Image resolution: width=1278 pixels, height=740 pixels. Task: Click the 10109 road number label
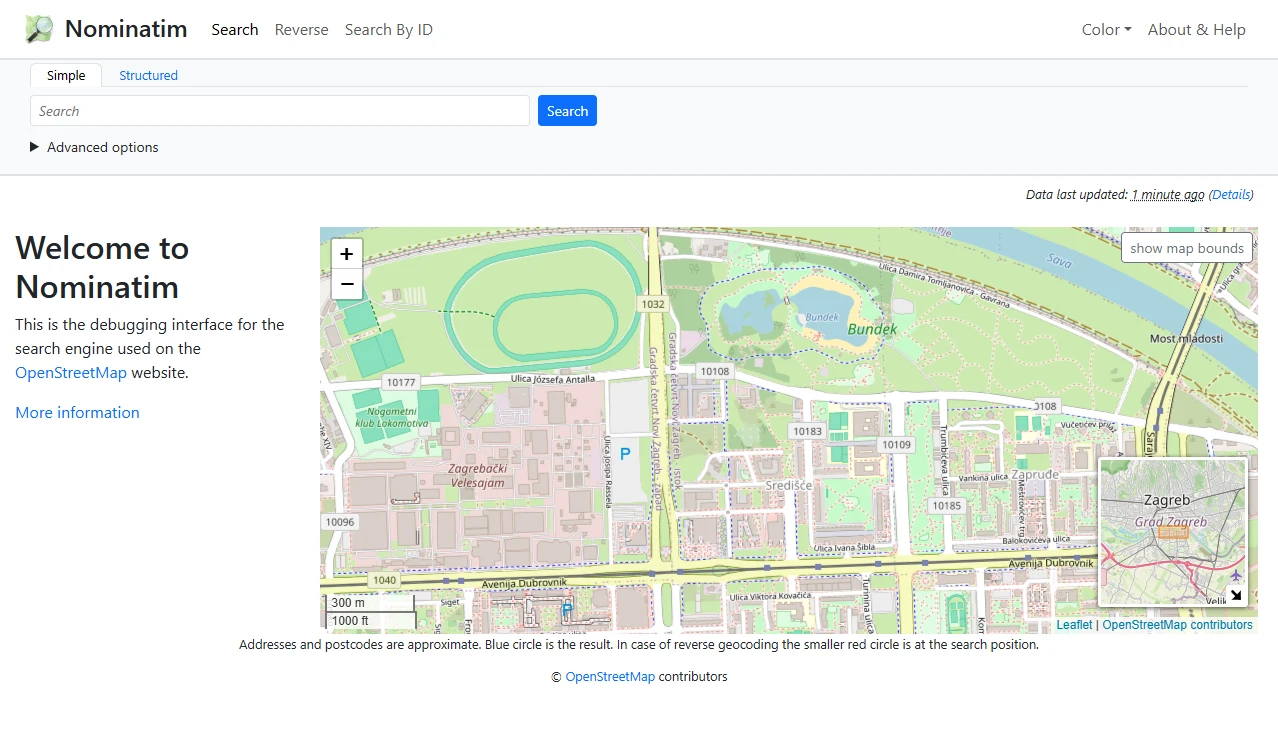pos(896,445)
